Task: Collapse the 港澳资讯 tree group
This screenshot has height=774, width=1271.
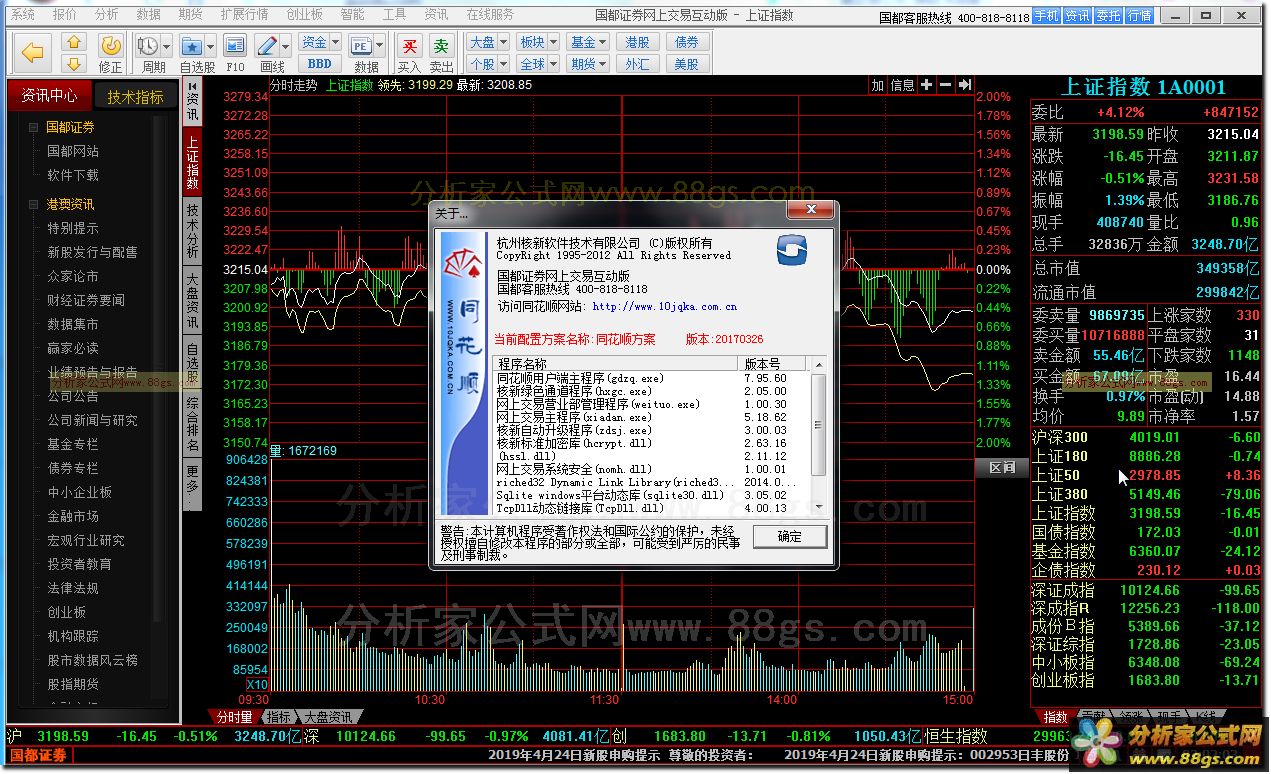Action: tap(33, 204)
